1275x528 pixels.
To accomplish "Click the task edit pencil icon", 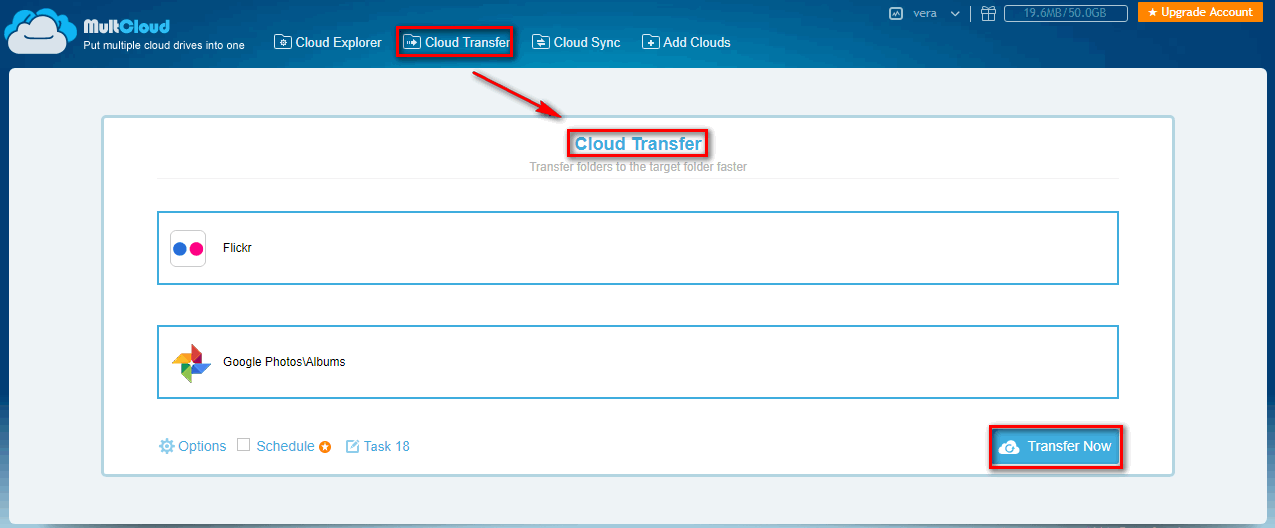I will tap(352, 446).
